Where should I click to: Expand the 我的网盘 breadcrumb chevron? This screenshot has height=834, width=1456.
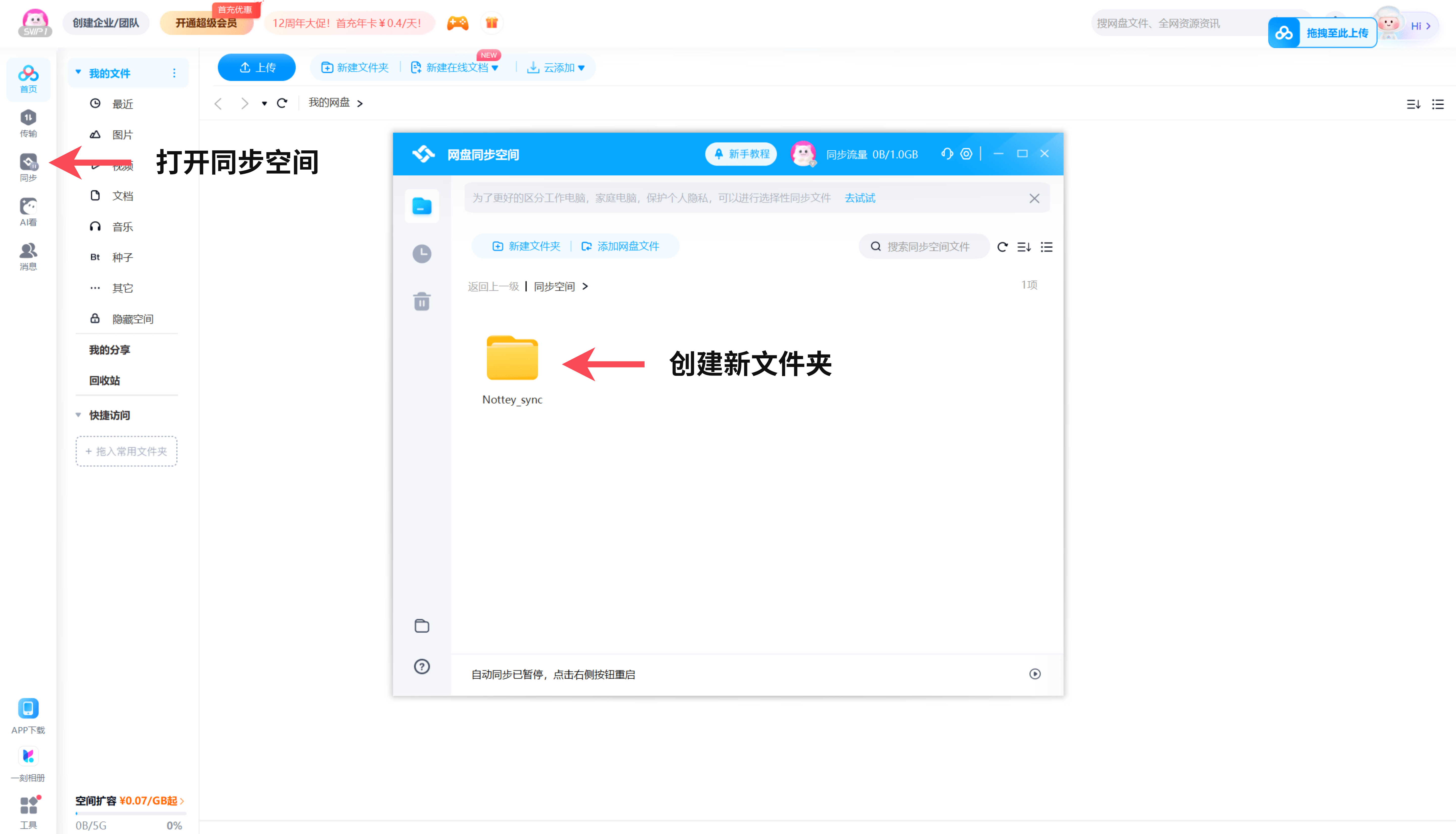[360, 104]
